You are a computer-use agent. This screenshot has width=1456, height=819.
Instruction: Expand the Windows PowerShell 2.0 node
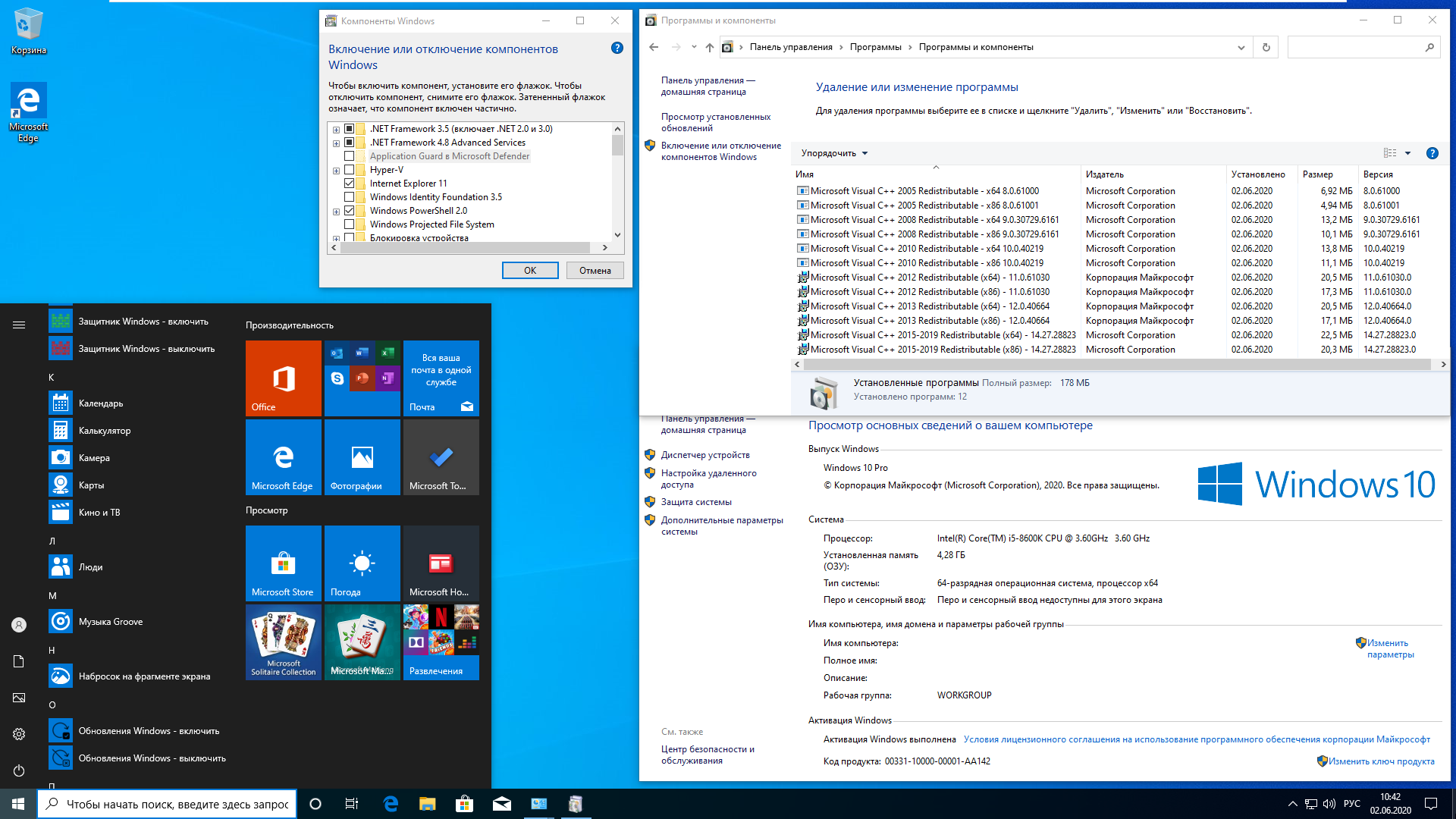336,212
